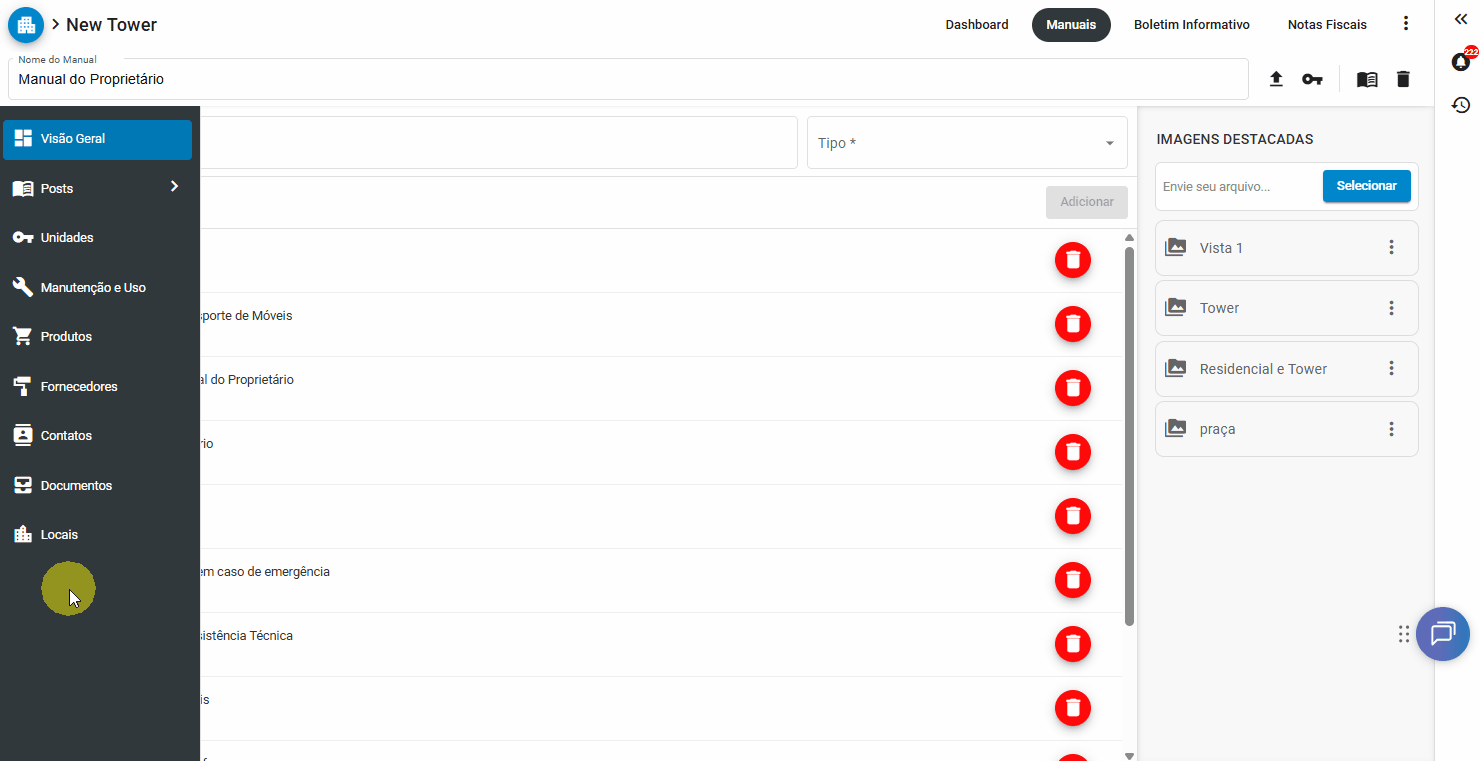Click the list's vertical scrollbar down arrow
1480x761 pixels.
[x=1129, y=755]
